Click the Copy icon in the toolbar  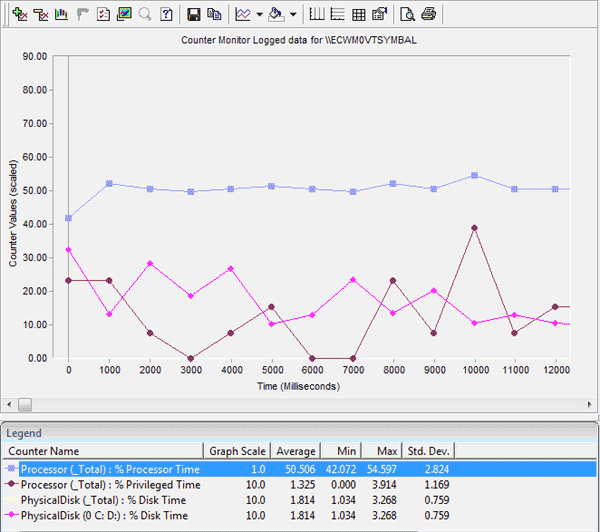pos(215,14)
